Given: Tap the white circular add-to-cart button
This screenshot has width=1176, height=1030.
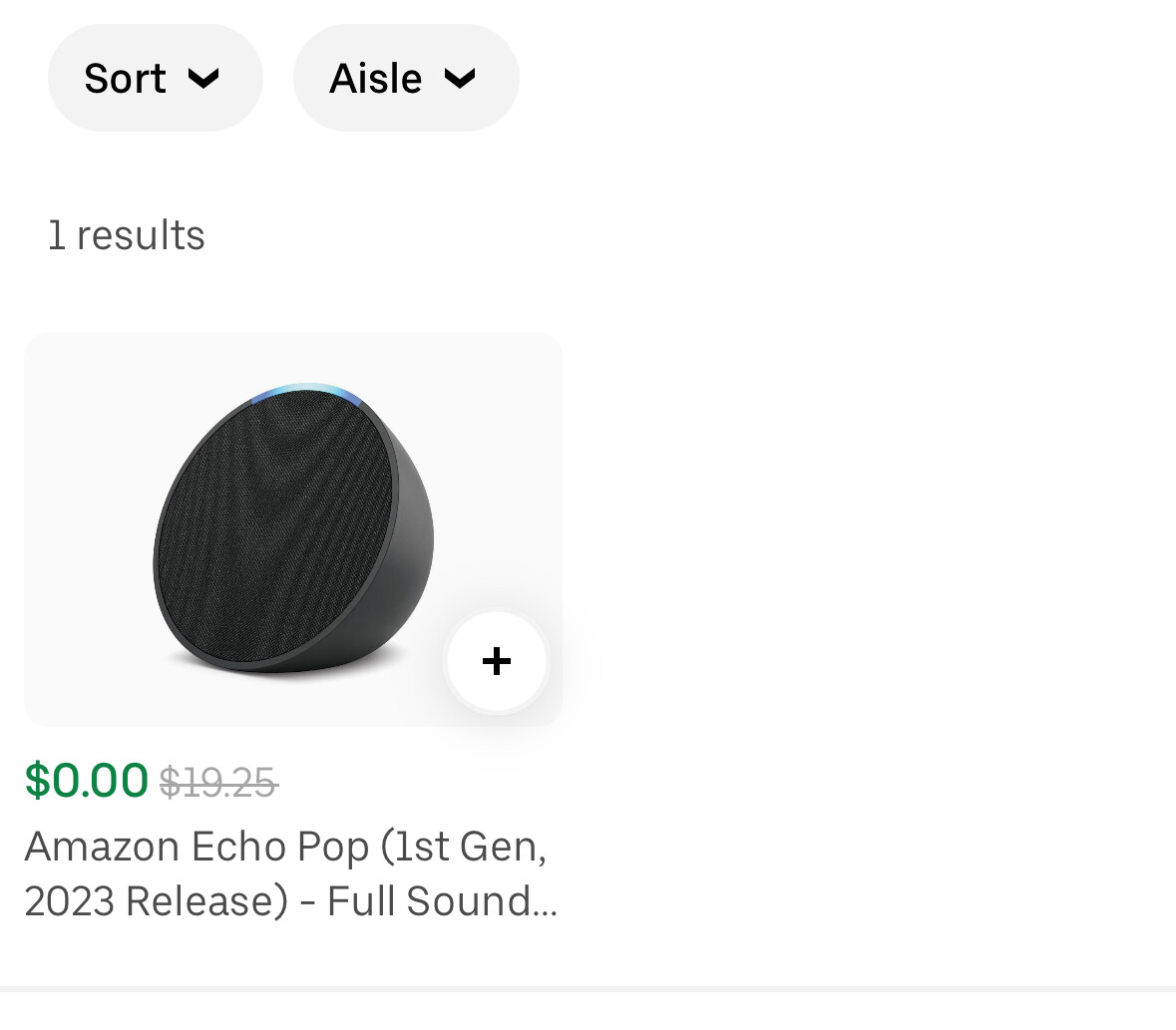Looking at the screenshot, I should click(x=496, y=661).
